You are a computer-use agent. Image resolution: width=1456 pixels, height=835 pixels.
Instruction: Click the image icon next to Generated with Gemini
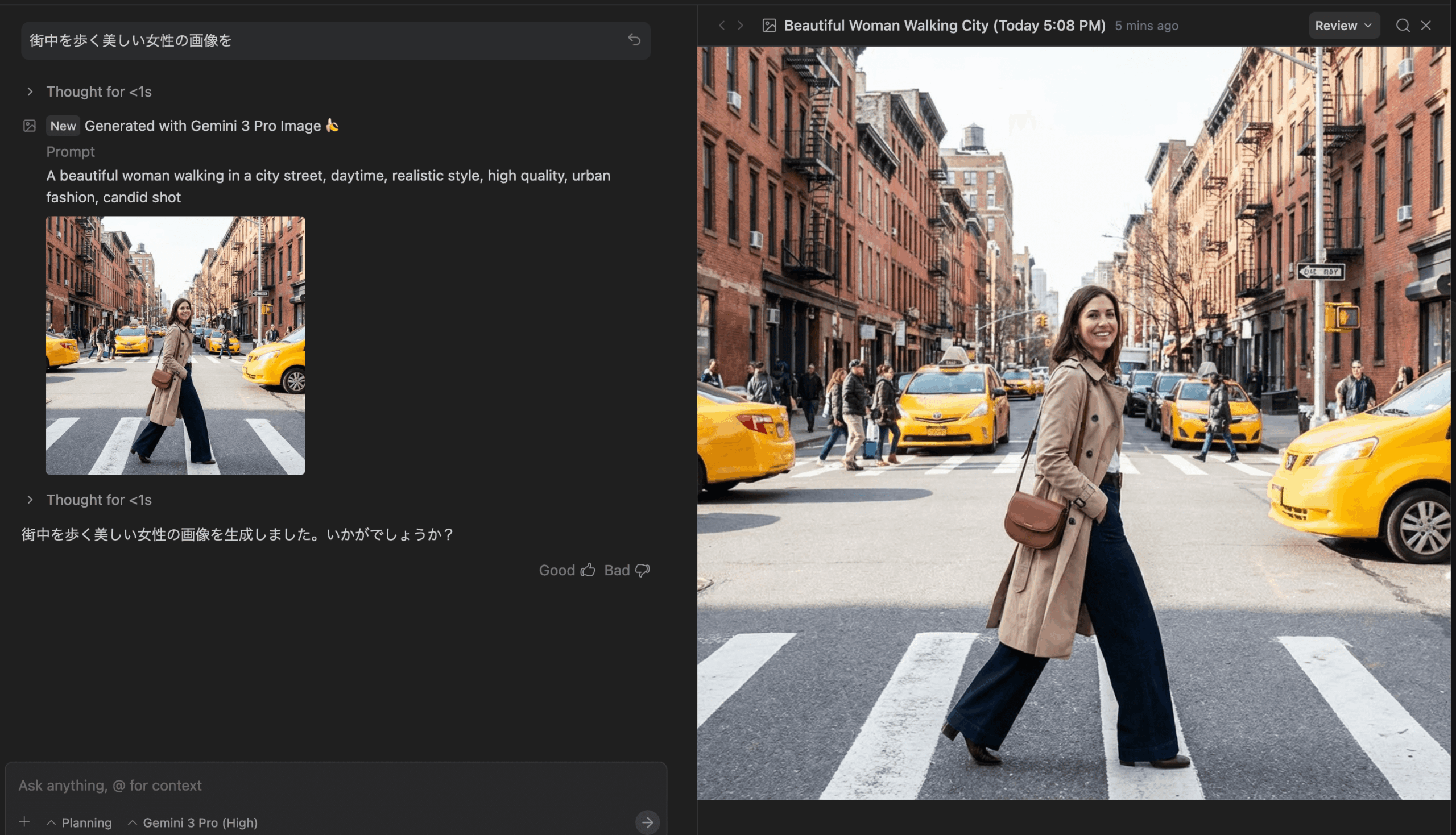tap(30, 126)
